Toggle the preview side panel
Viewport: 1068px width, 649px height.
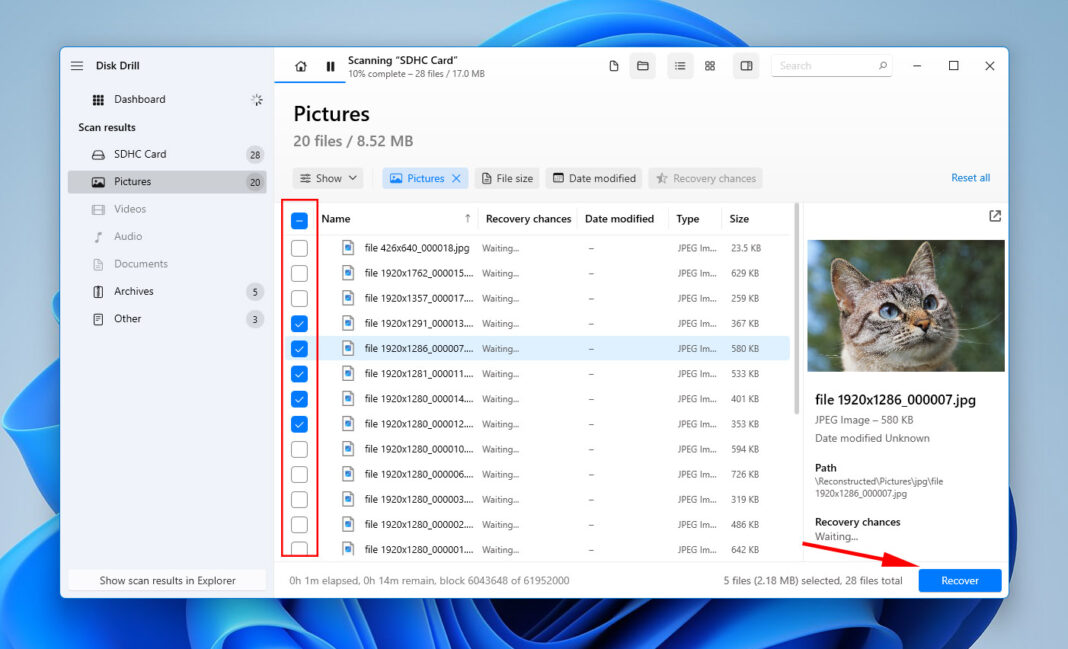tap(746, 65)
